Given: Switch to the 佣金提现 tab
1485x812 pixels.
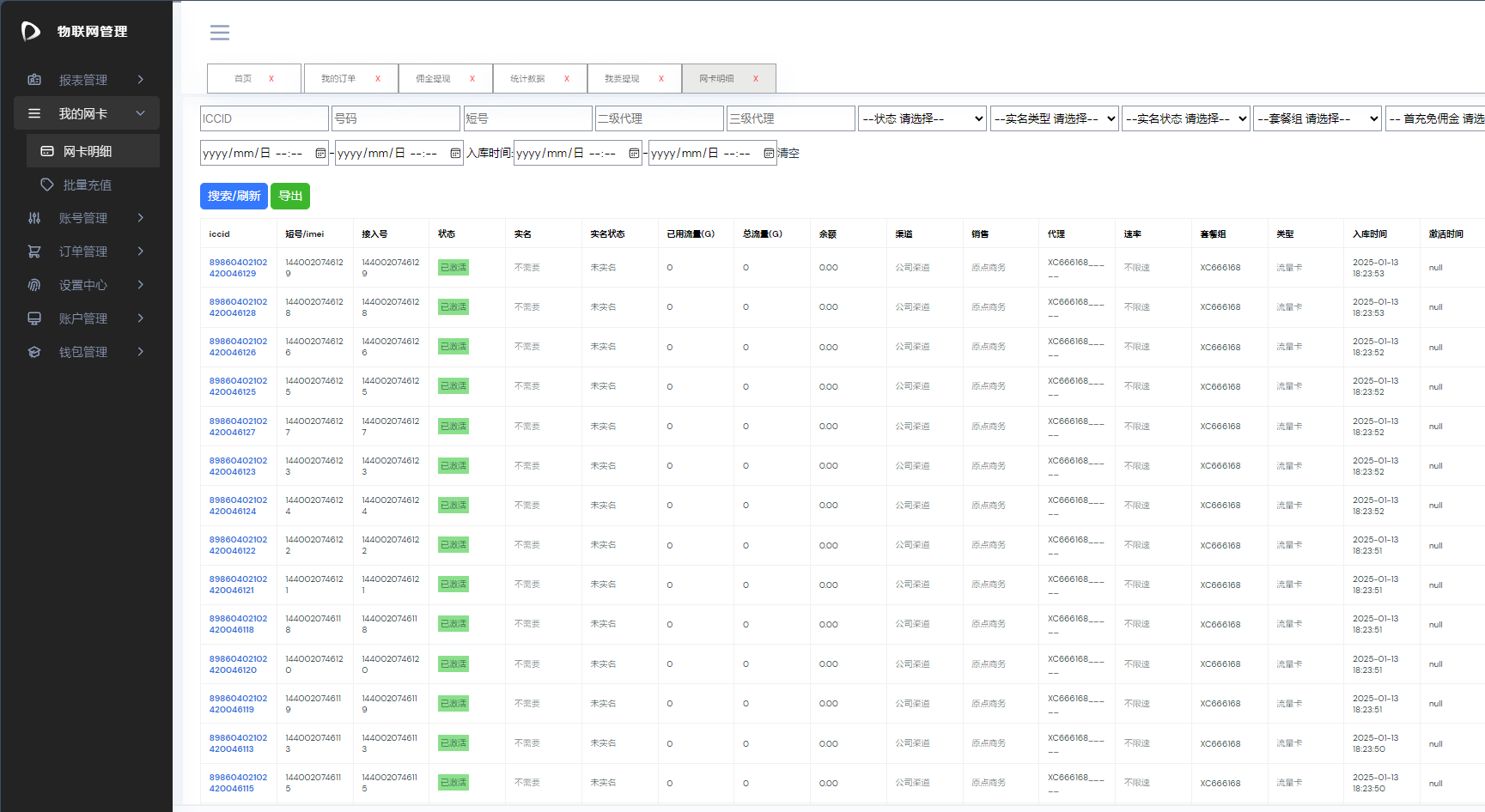Looking at the screenshot, I should click(433, 79).
